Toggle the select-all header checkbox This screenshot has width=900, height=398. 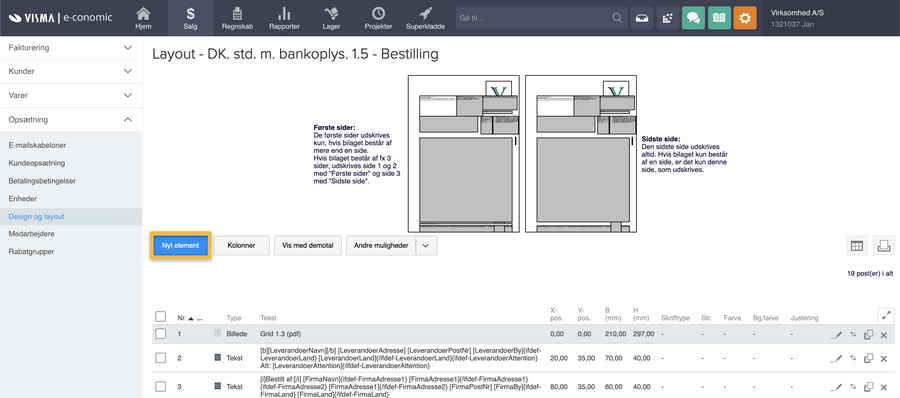point(161,316)
